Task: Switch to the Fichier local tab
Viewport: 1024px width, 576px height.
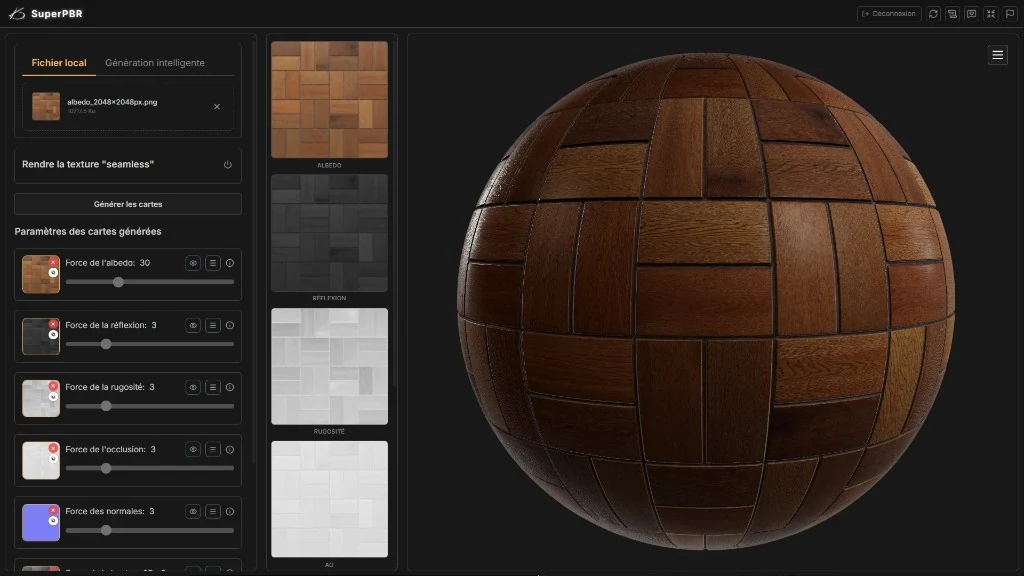Action: [59, 63]
